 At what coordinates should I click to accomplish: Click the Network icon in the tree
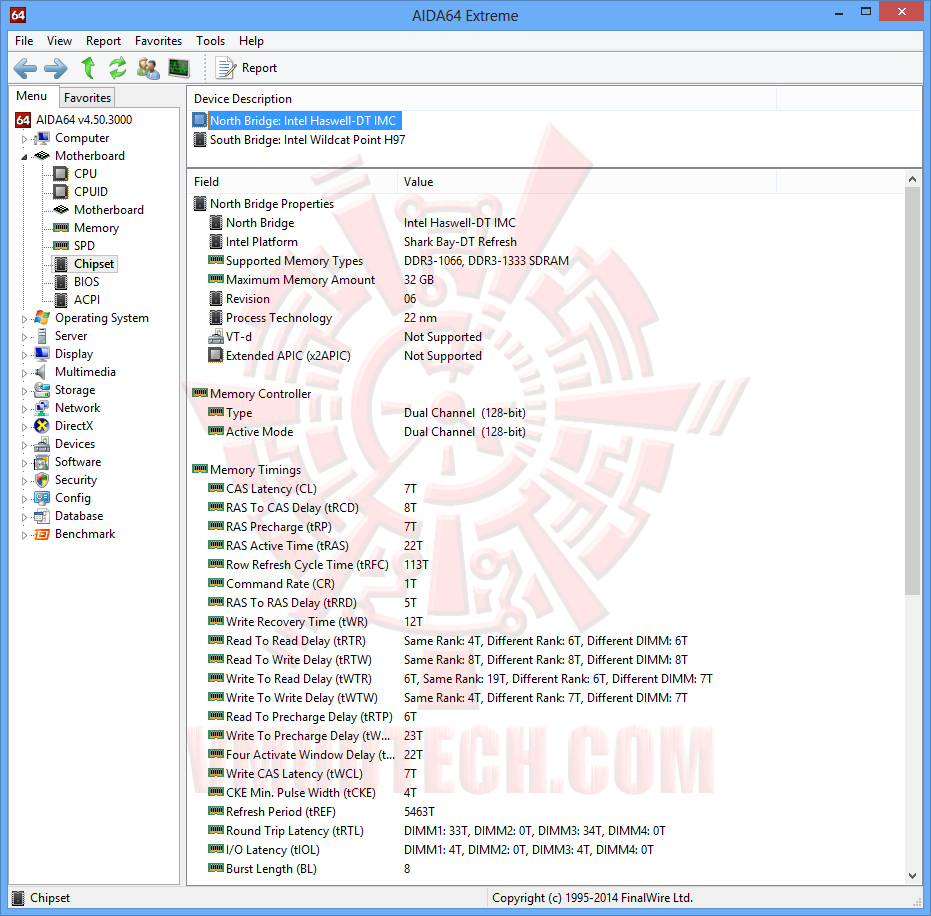coord(42,408)
